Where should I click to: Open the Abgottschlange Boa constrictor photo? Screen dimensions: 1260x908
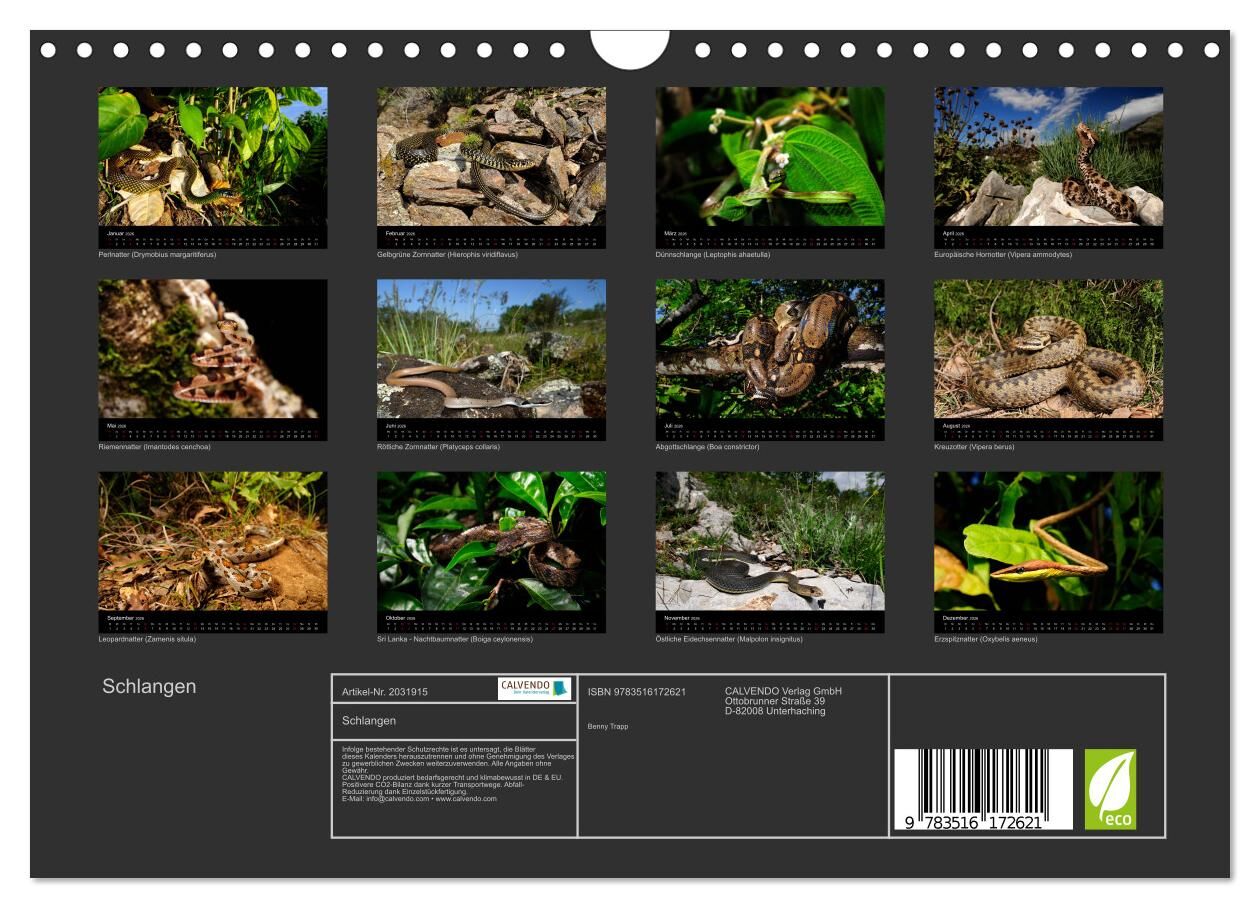click(770, 349)
